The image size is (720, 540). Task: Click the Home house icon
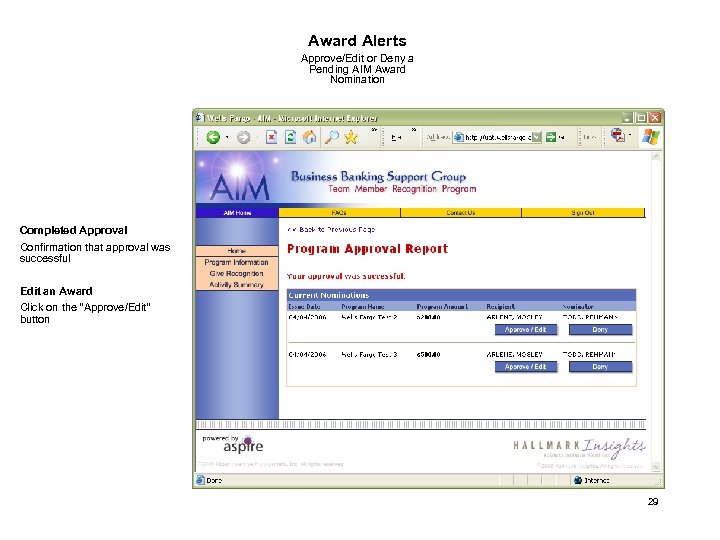pyautogui.click(x=309, y=136)
